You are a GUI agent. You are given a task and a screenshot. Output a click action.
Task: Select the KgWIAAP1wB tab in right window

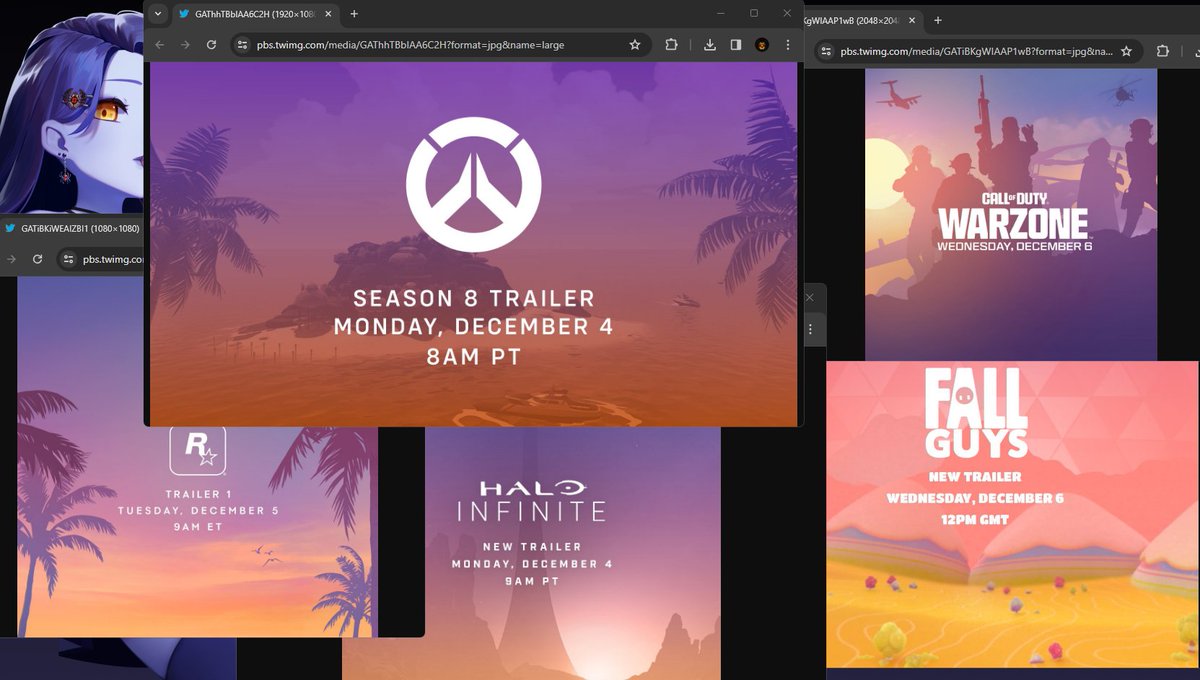pyautogui.click(x=861, y=20)
